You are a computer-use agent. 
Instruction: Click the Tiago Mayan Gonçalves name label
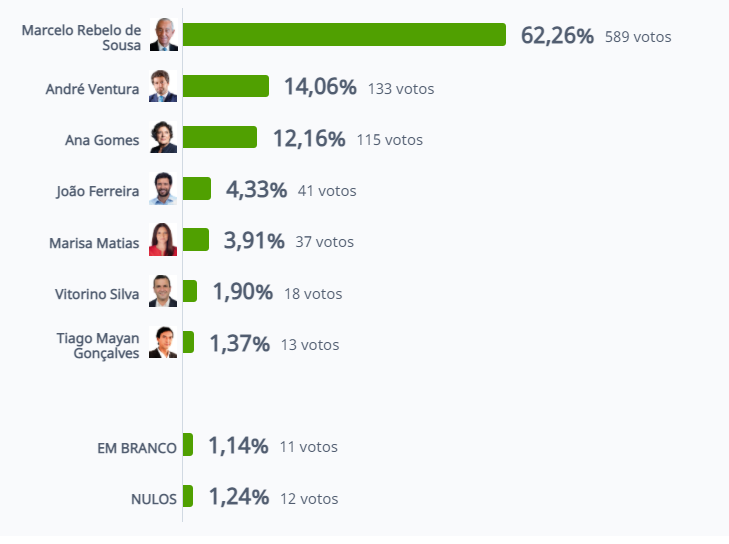pos(98,345)
